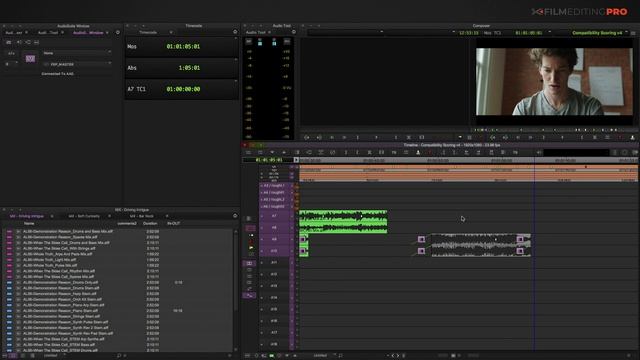Screen dimensions: 640x360
Task: Click purple fade icon at end of A10 waveform clip
Action: pyautogui.click(x=520, y=251)
